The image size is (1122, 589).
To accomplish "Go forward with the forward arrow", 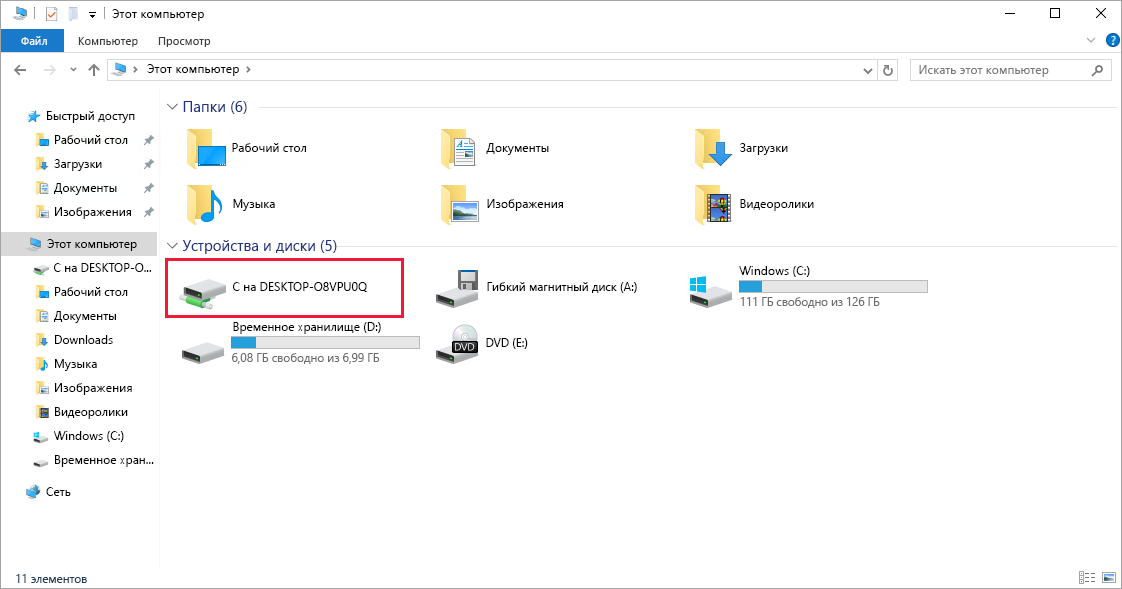I will click(49, 69).
